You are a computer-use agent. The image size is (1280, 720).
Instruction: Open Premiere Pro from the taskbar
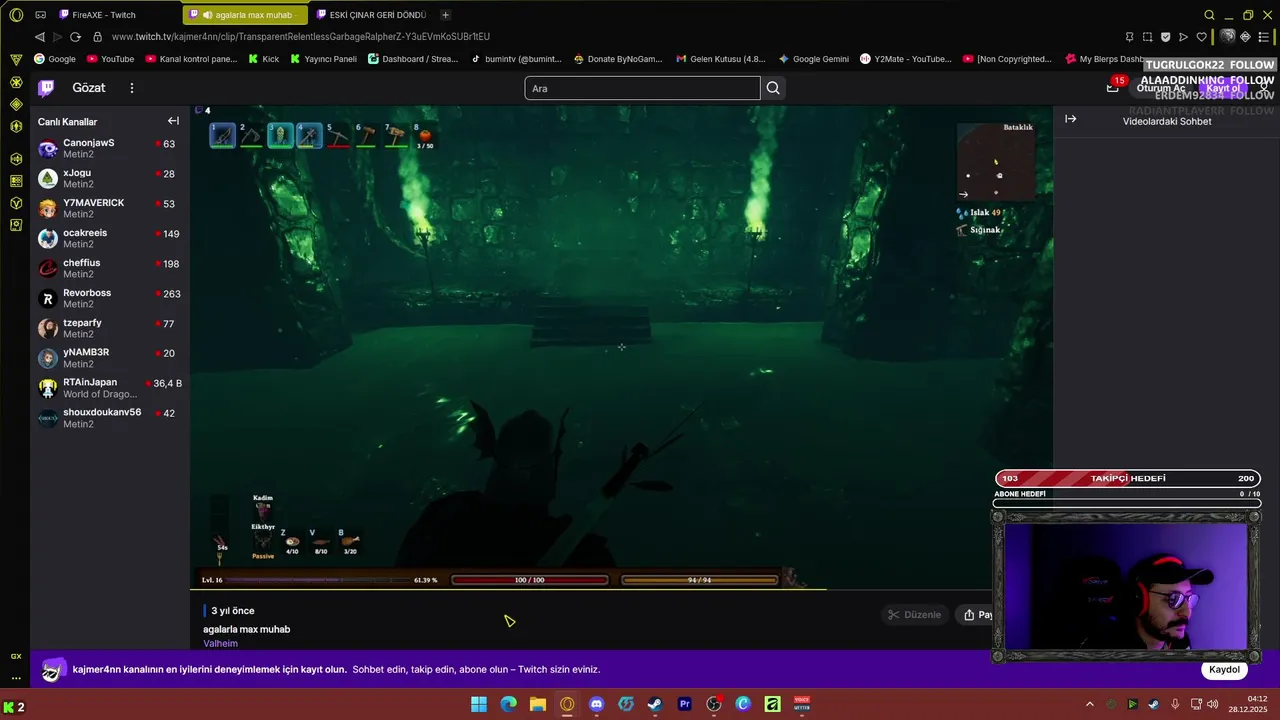[x=685, y=704]
